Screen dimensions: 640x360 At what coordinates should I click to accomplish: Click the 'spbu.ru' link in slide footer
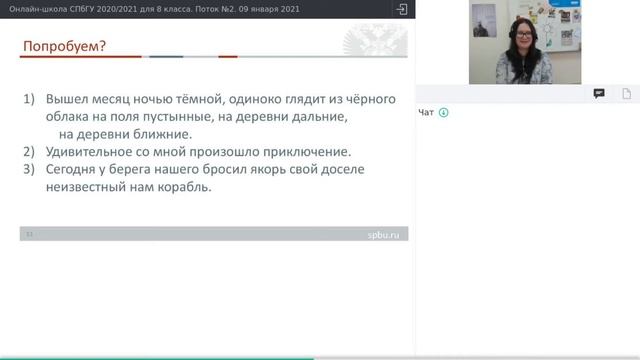(383, 235)
